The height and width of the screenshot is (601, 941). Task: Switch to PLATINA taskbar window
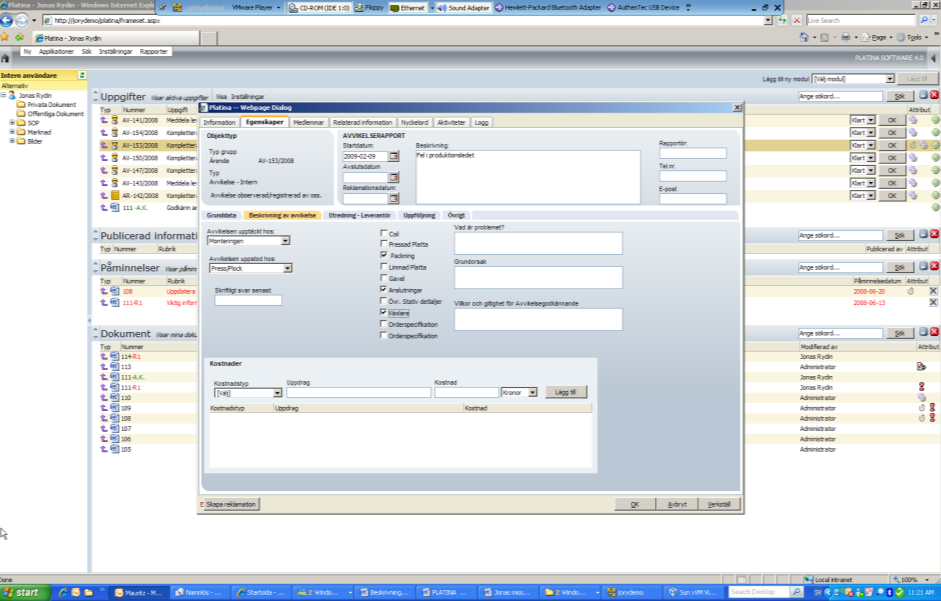443,593
